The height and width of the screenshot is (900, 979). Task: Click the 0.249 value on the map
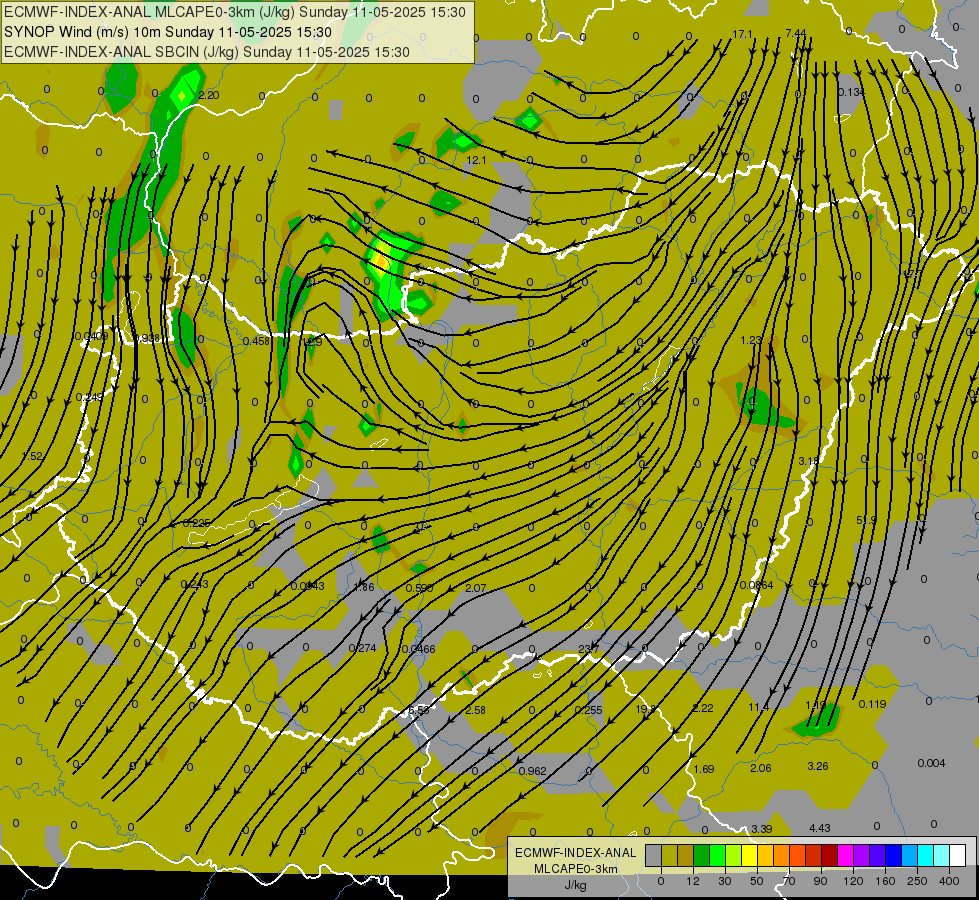coord(89,397)
